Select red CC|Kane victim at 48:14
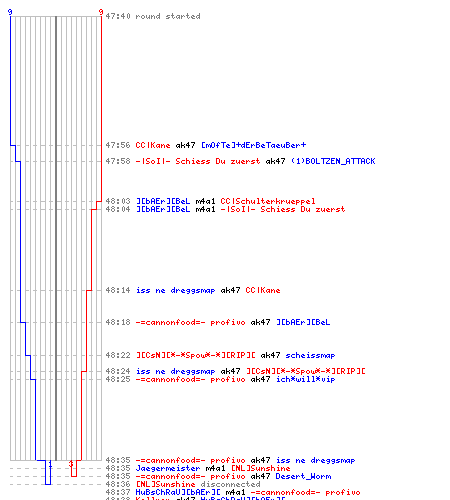This screenshot has height=500, width=450. (263, 290)
